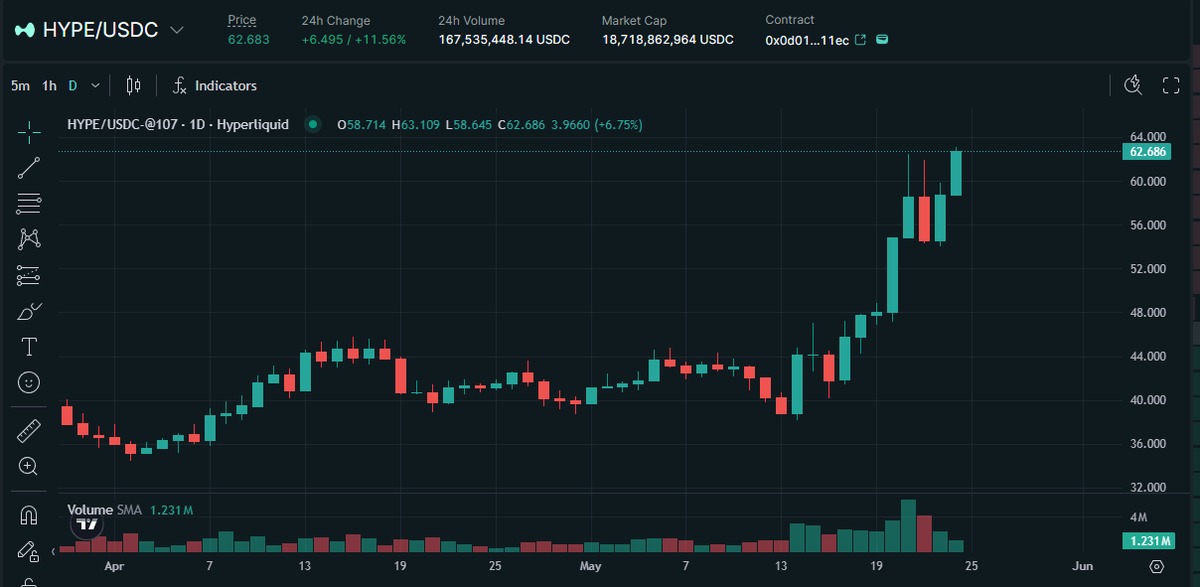This screenshot has width=1200, height=587.
Task: Open the emoji icons tool
Action: point(29,382)
